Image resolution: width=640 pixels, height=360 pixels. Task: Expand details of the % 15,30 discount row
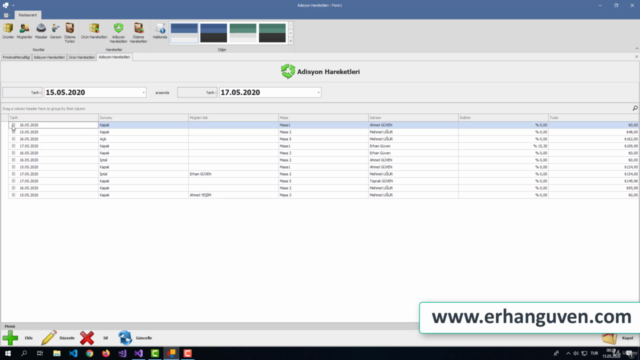point(13,146)
